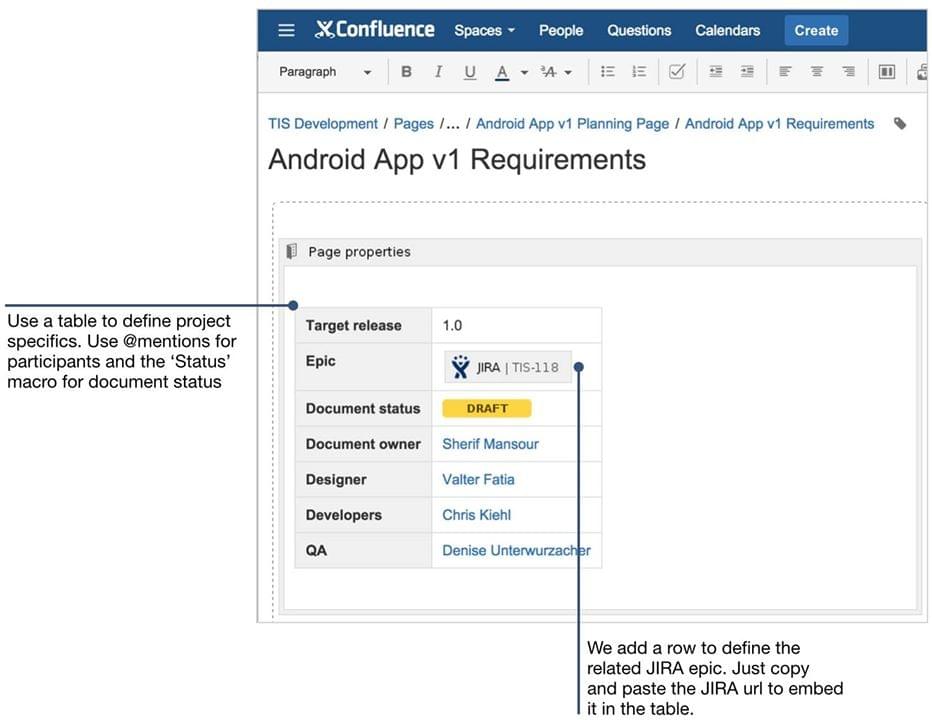Apply the text color A button
The width and height of the screenshot is (932, 720).
tap(502, 73)
